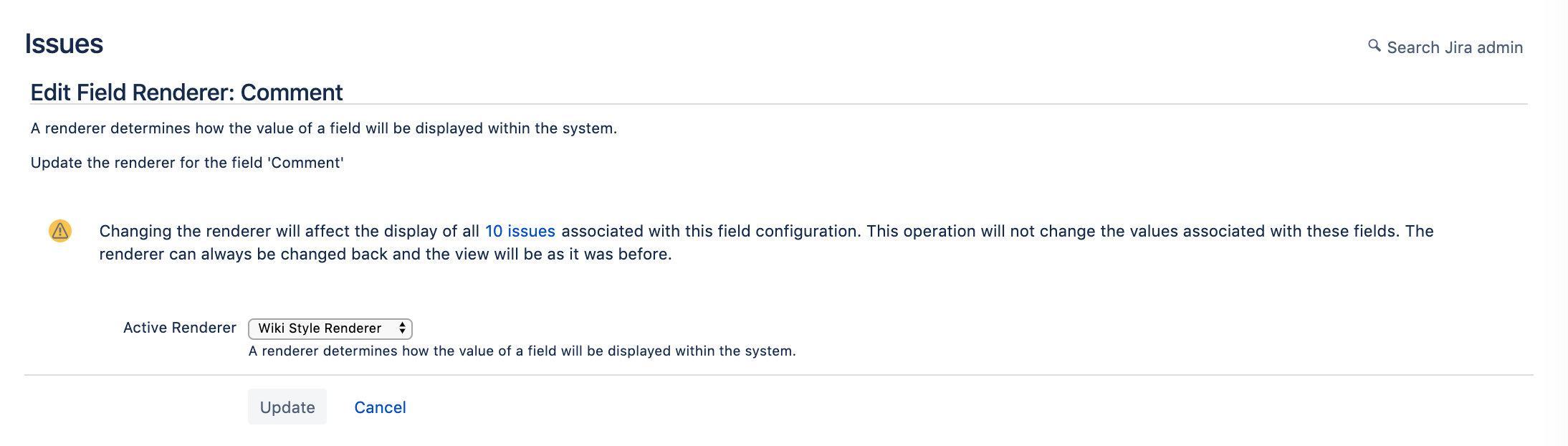Click the Issues page heading
Image resolution: width=1568 pixels, height=446 pixels.
64,43
